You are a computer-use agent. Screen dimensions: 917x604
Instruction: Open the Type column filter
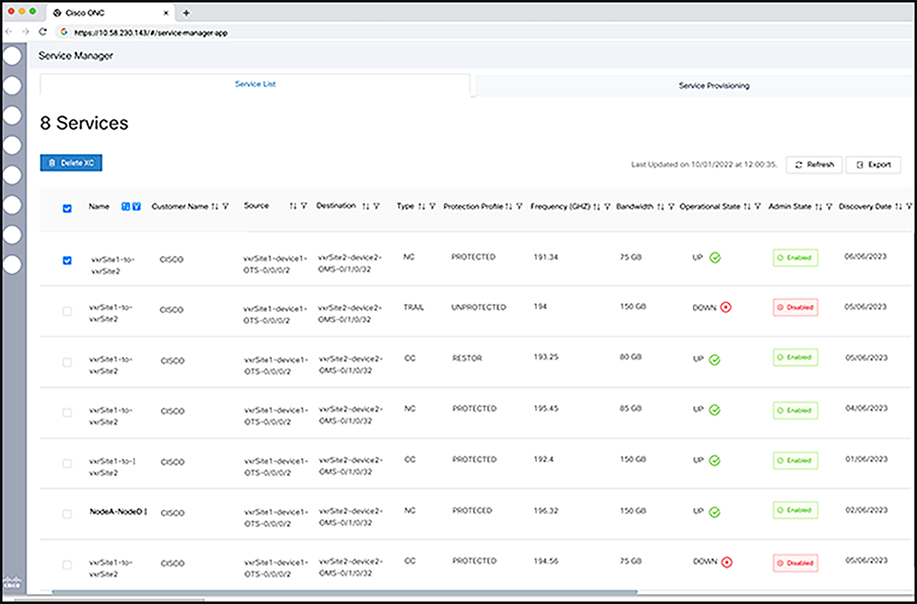[x=433, y=206]
